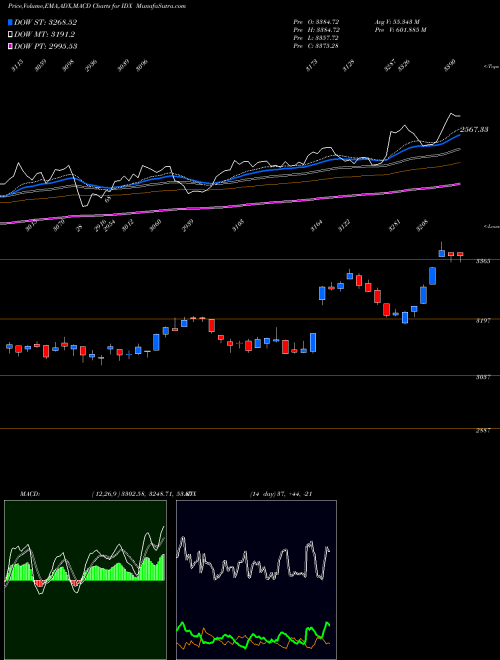Click the '<Tops' label beside the upper chart
Screen dimensions: 500x660
[x=491, y=66]
